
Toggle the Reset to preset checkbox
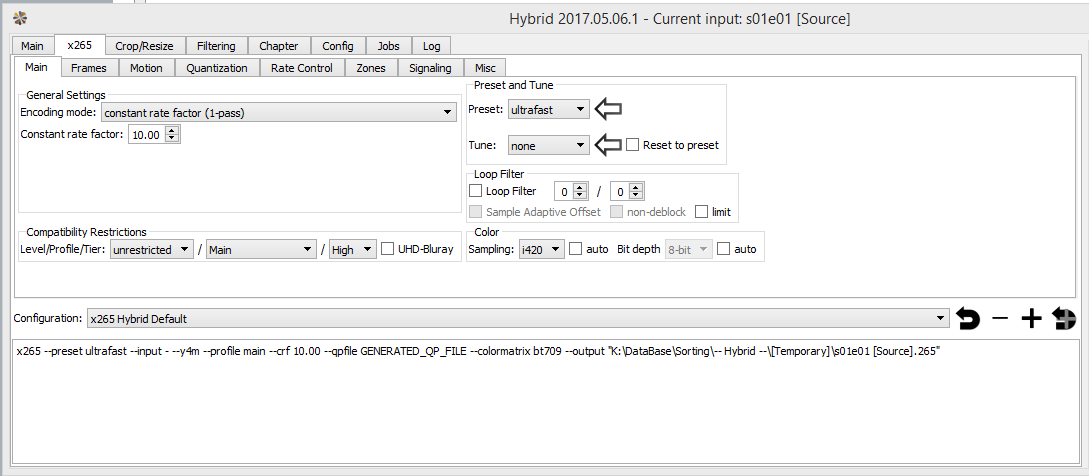pos(632,145)
